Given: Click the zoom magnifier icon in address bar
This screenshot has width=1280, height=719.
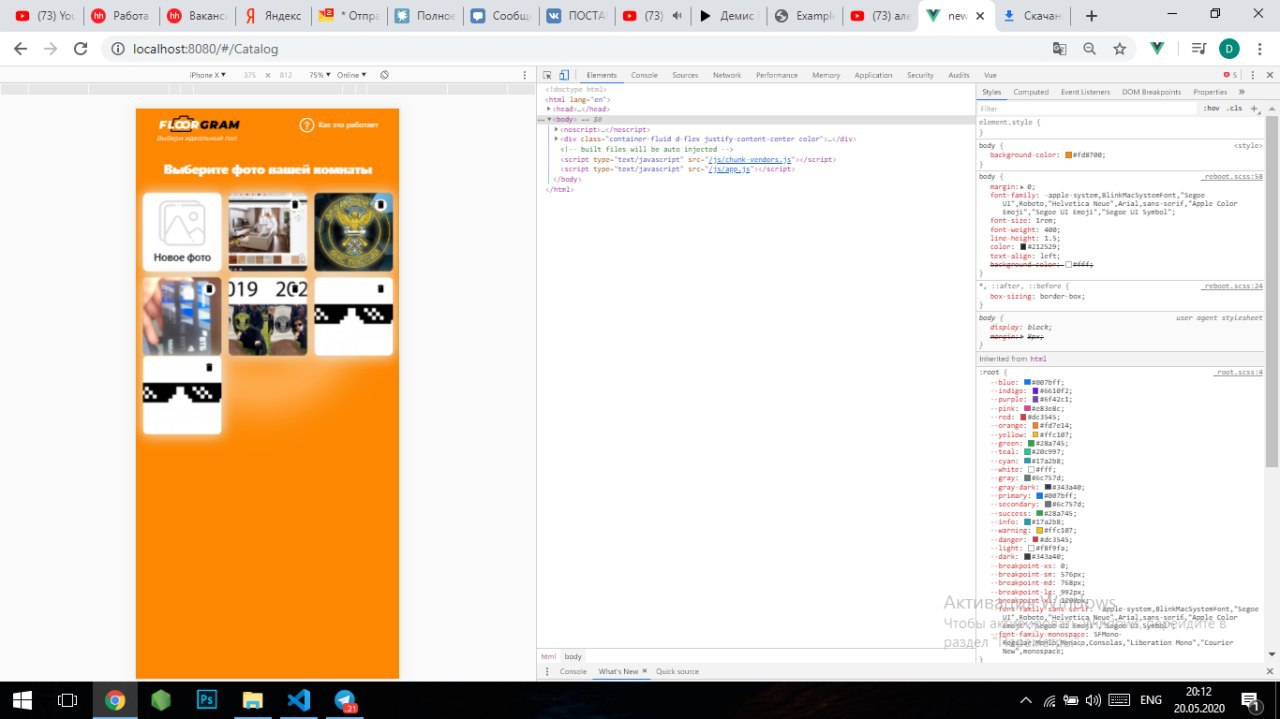Looking at the screenshot, I should pos(1089,48).
